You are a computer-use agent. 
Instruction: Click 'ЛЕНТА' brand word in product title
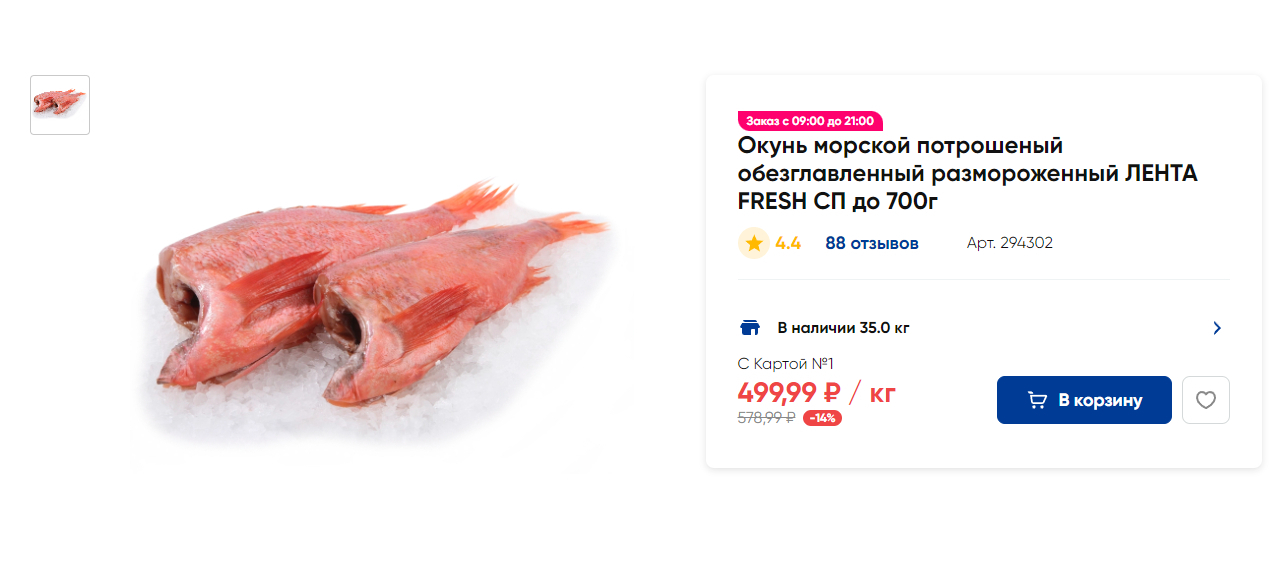point(1161,174)
